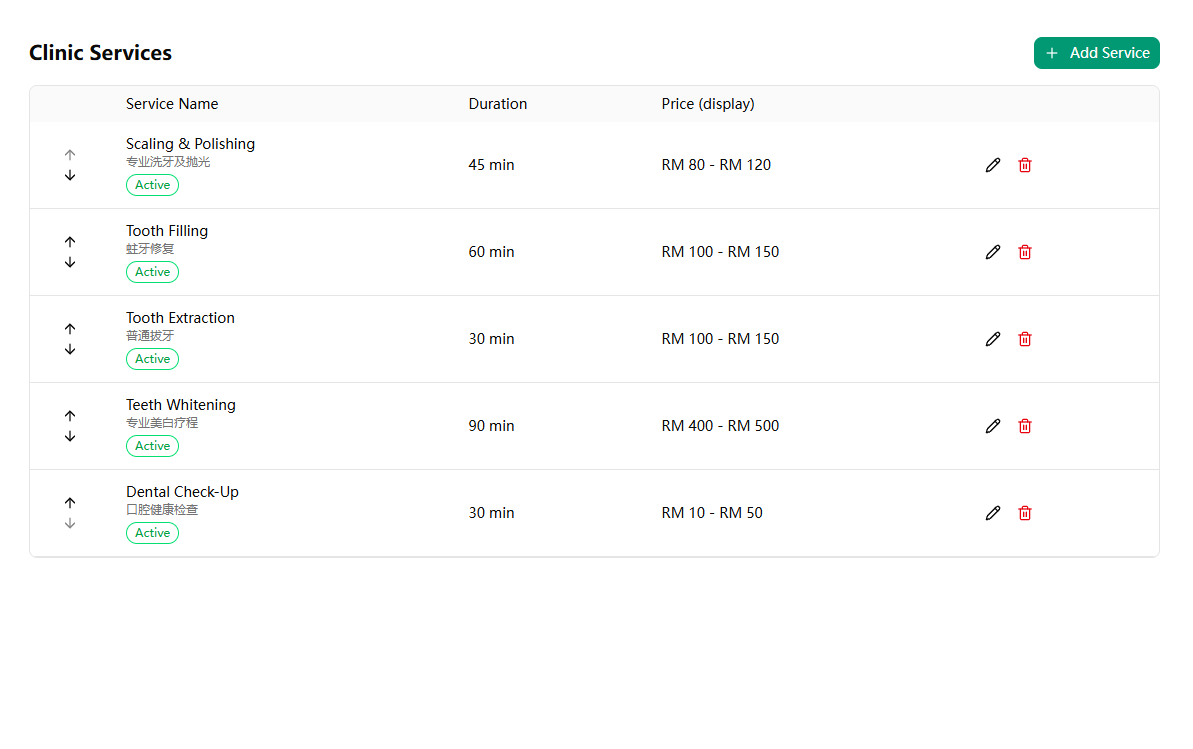Click Active badge on Teeth Whitening
The height and width of the screenshot is (749, 1193).
[152, 446]
